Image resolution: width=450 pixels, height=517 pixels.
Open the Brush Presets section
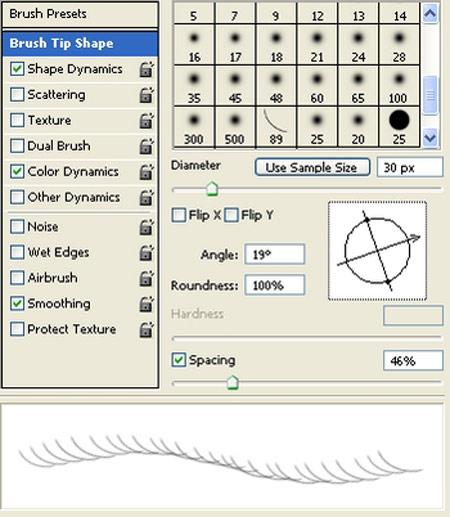(80, 14)
